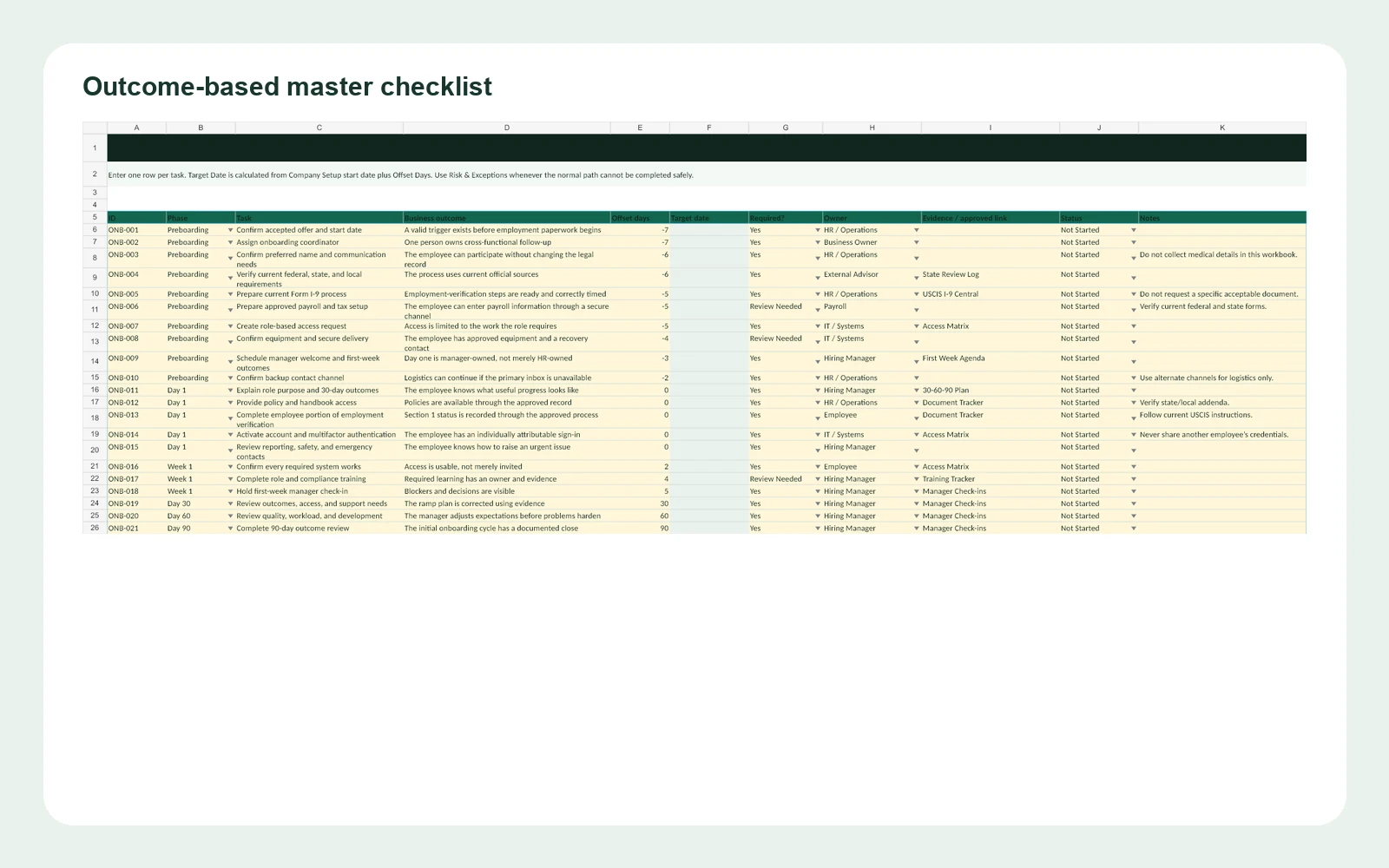Select cell 'First Week Agenda'
Screen dimensions: 1389x868
click(x=990, y=362)
